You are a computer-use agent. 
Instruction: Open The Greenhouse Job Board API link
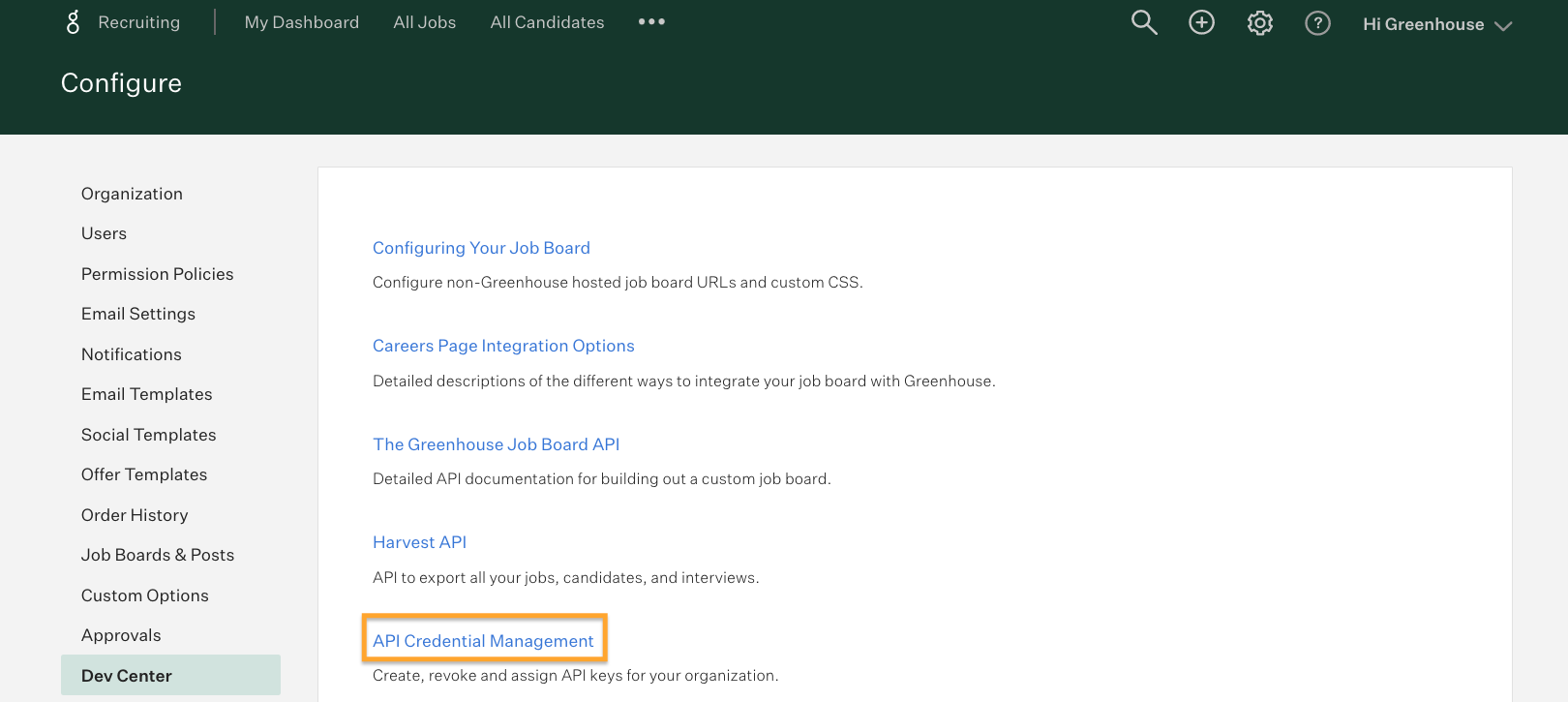coord(496,444)
